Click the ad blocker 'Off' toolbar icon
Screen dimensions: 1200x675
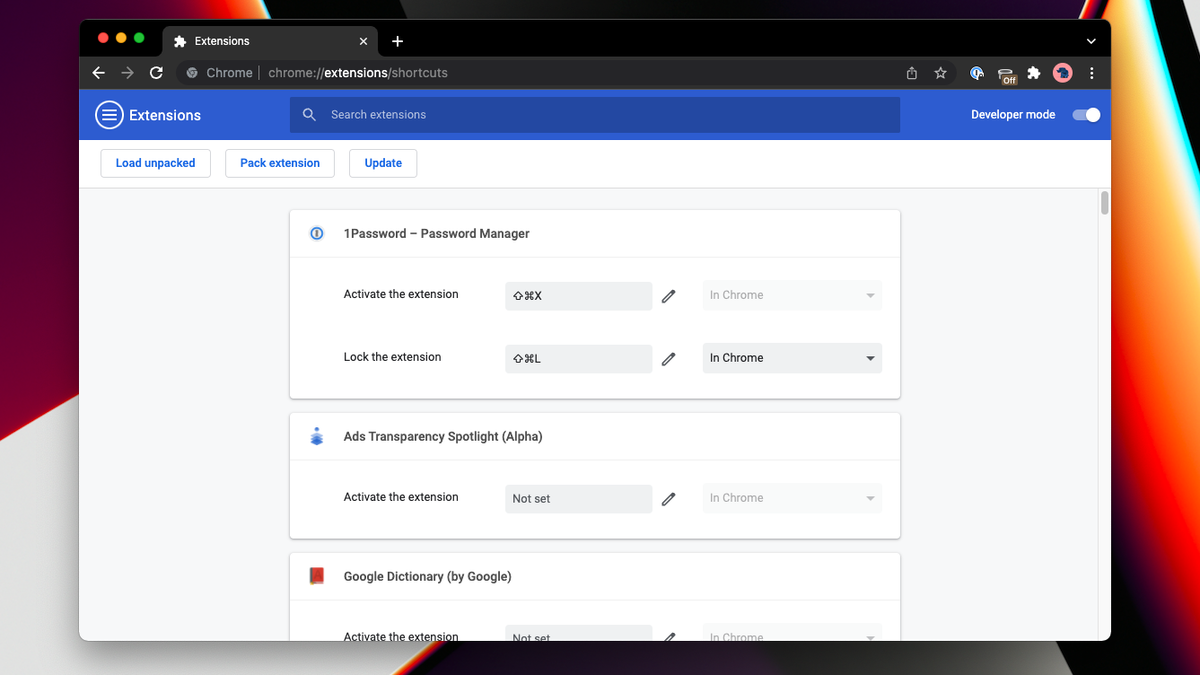[1006, 72]
